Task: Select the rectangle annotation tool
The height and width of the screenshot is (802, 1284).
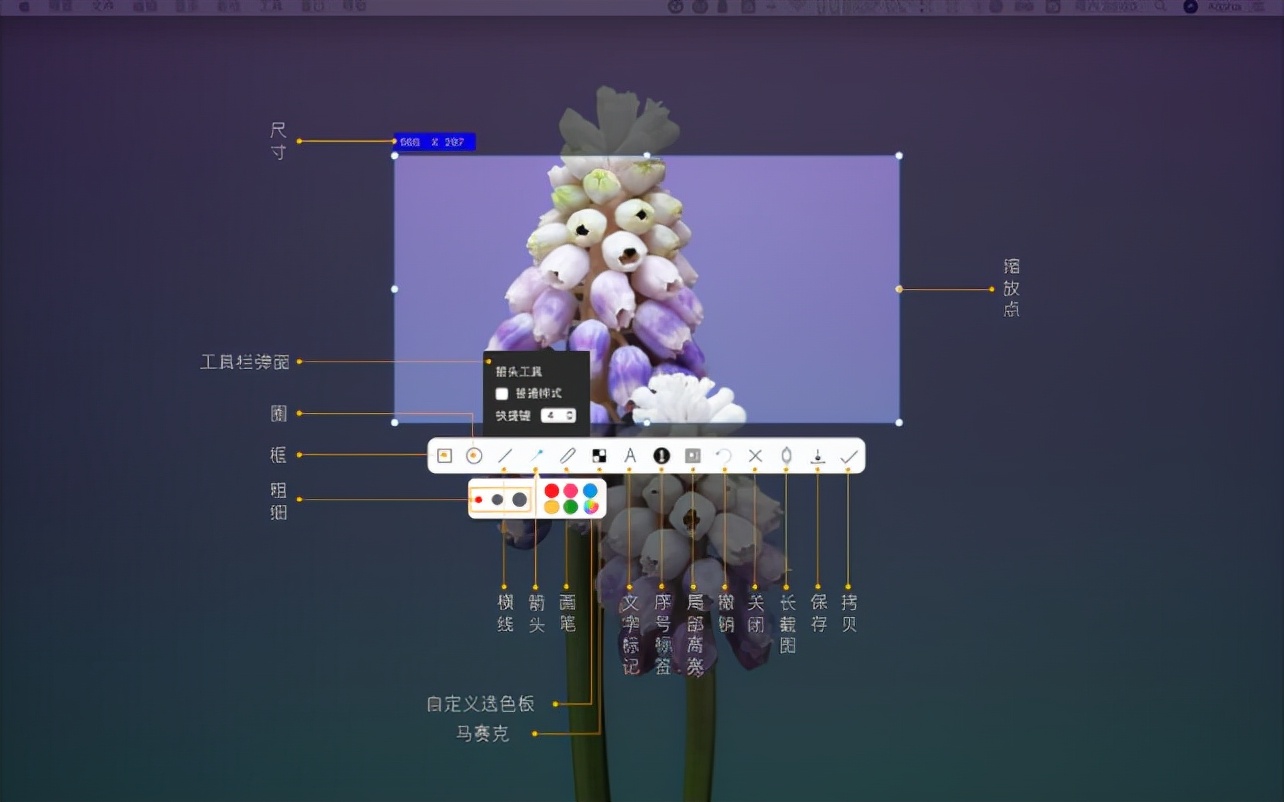Action: (x=445, y=455)
